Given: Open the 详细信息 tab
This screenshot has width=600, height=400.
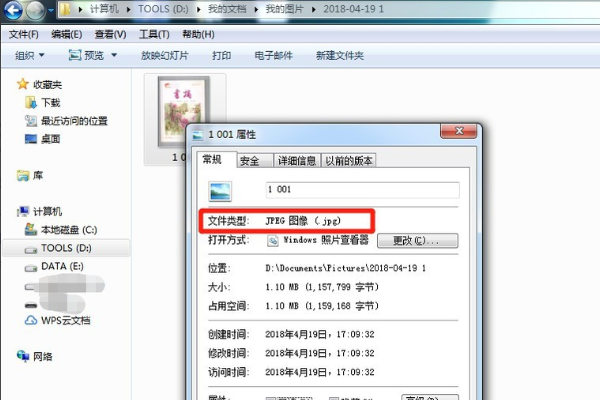Looking at the screenshot, I should [297, 161].
